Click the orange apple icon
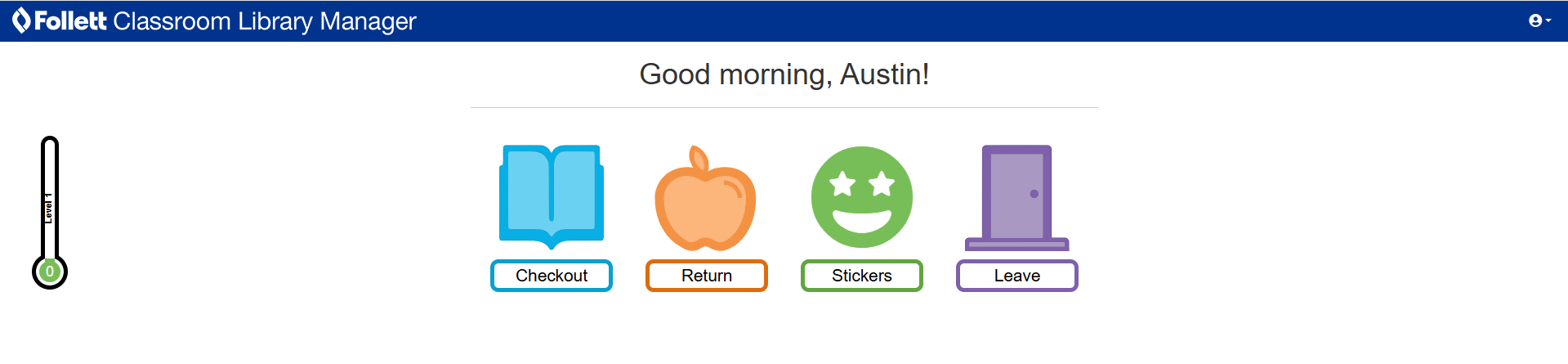This screenshot has width=1568, height=364. 705,200
